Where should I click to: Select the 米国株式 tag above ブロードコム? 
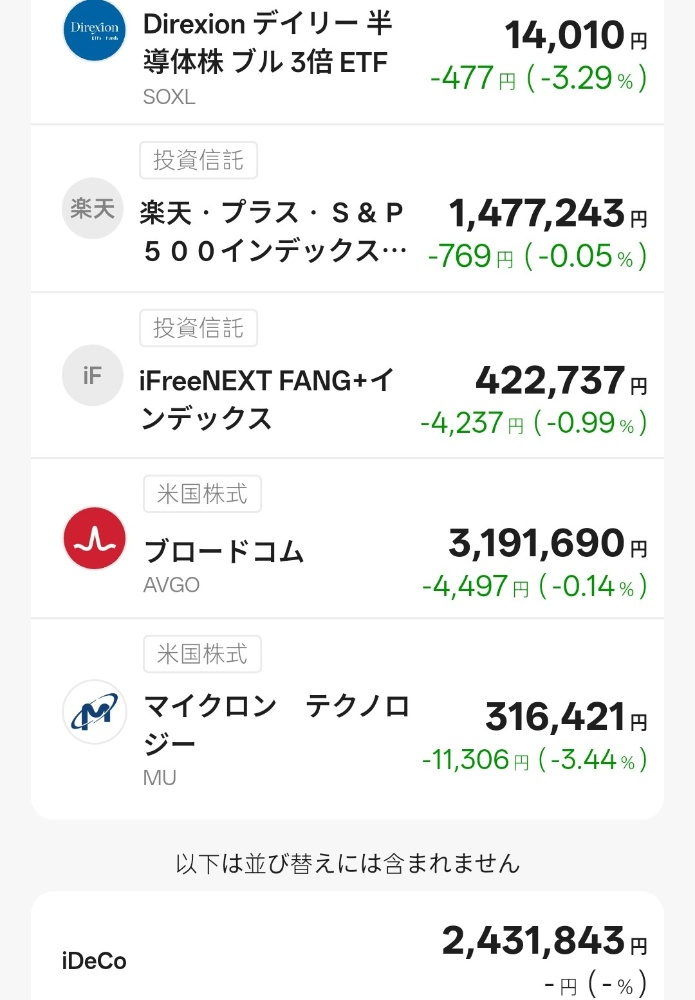click(202, 494)
